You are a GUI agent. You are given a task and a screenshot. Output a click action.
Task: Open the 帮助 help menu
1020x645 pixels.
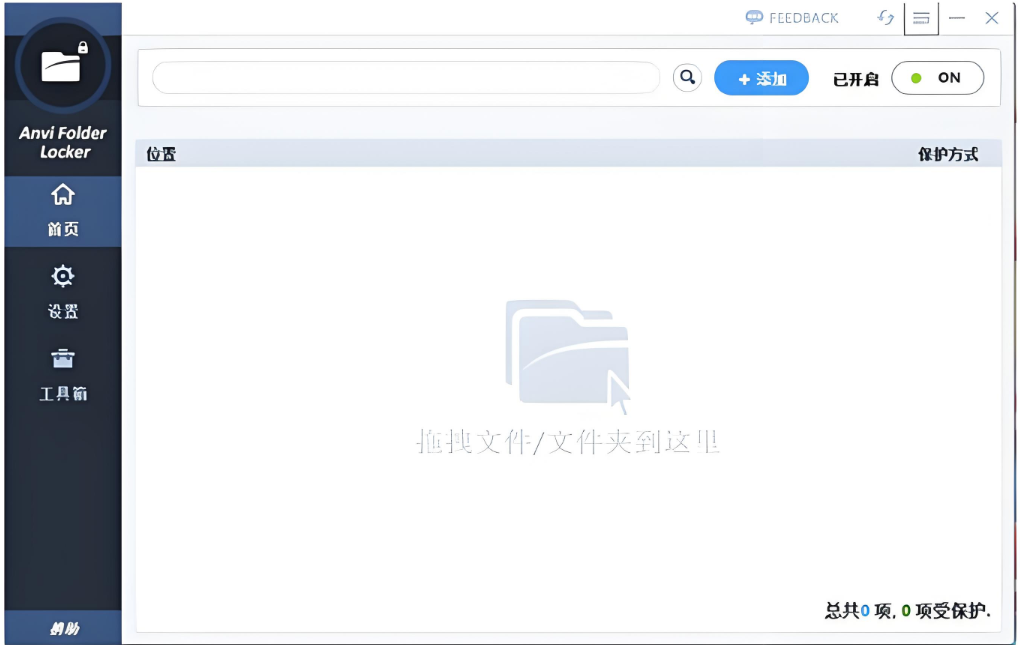pyautogui.click(x=62, y=629)
